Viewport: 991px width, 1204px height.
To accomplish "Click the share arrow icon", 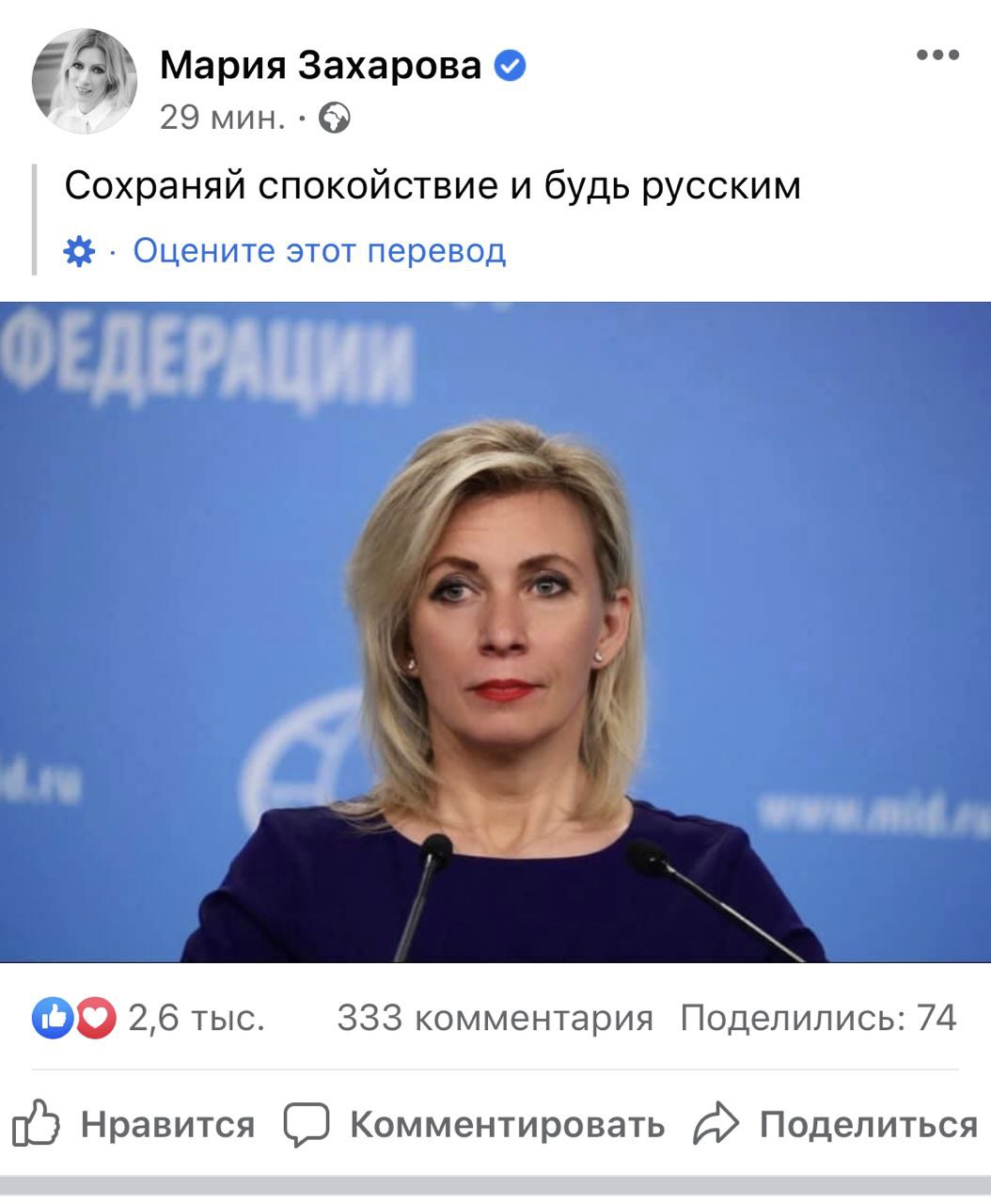I will coord(716,1123).
